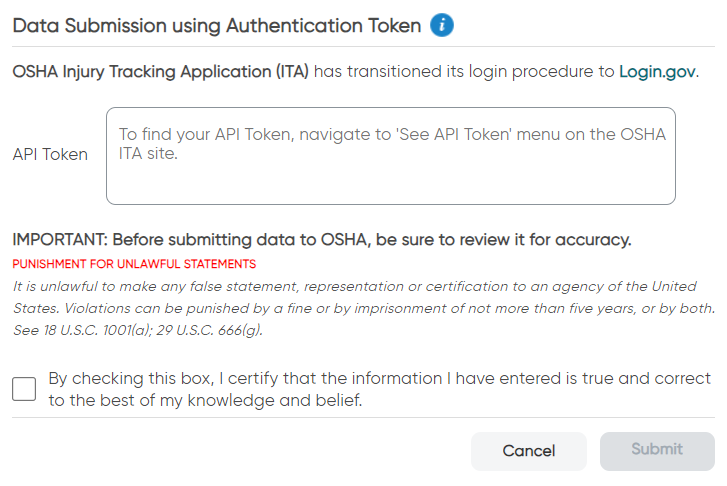Click the blue info icon beside the title

[441, 25]
